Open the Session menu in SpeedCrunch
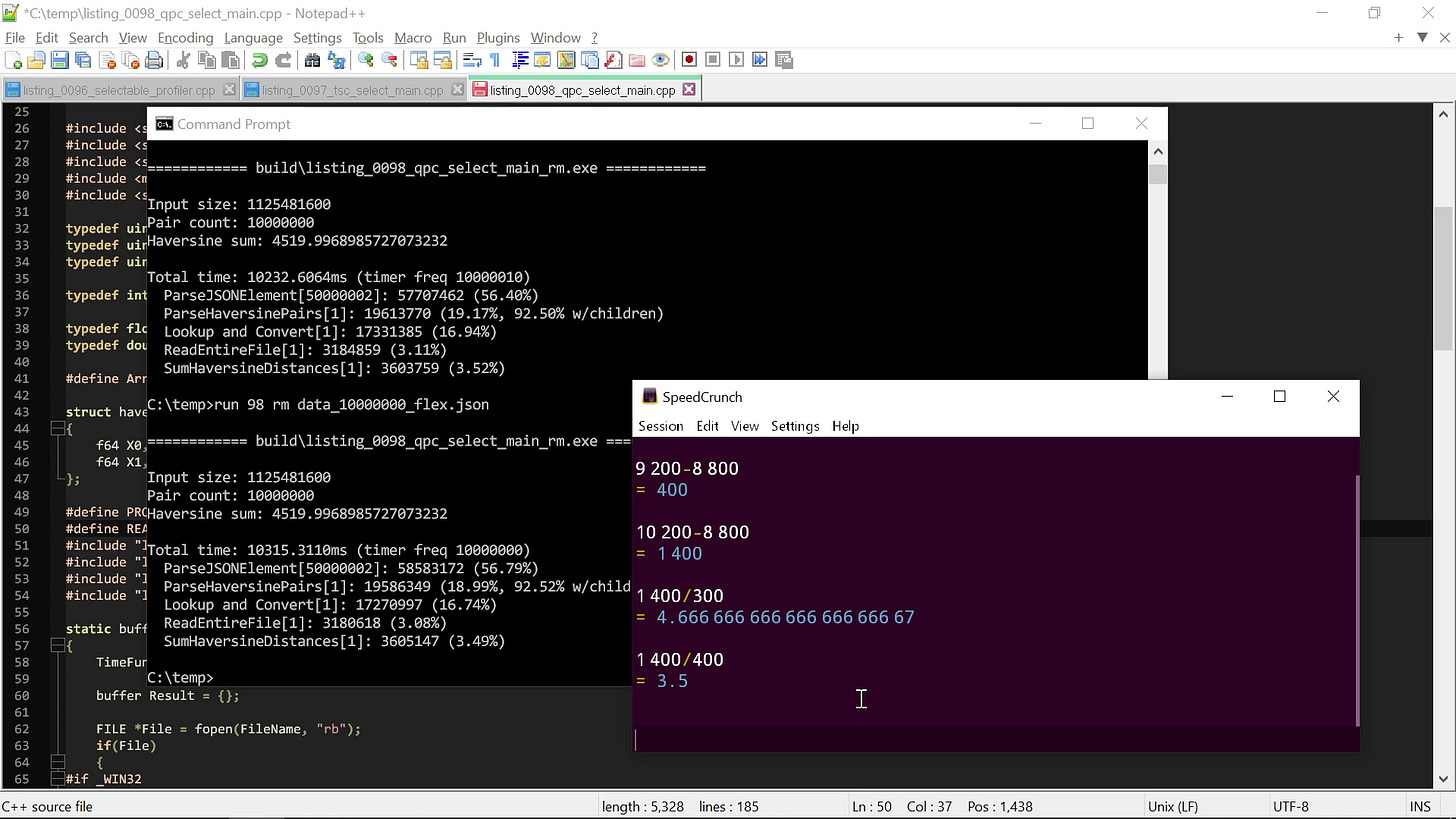1456x819 pixels. (x=660, y=426)
